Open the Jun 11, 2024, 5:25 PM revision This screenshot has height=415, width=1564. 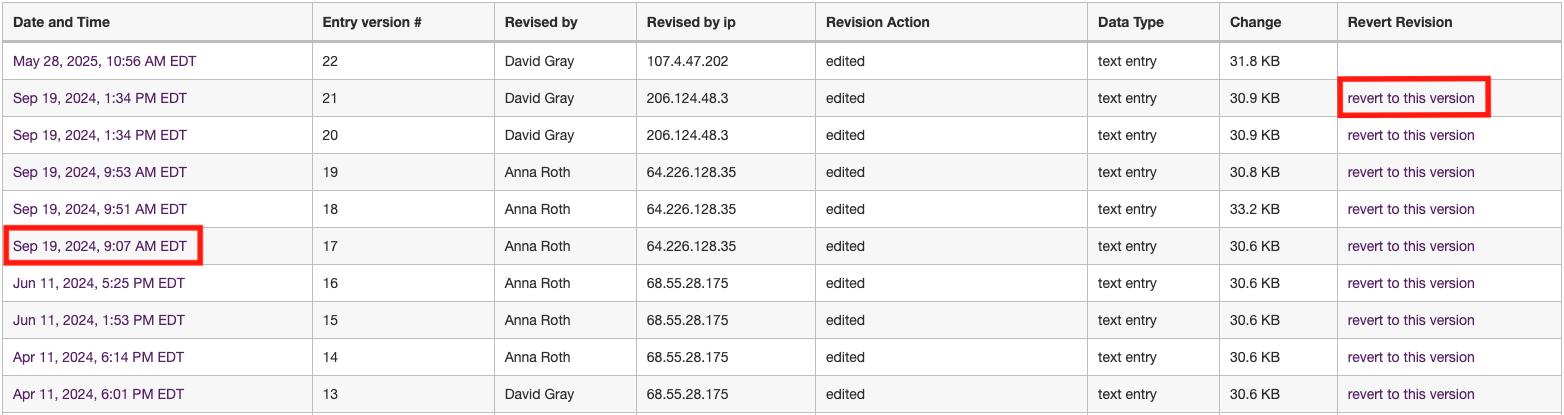click(x=99, y=283)
